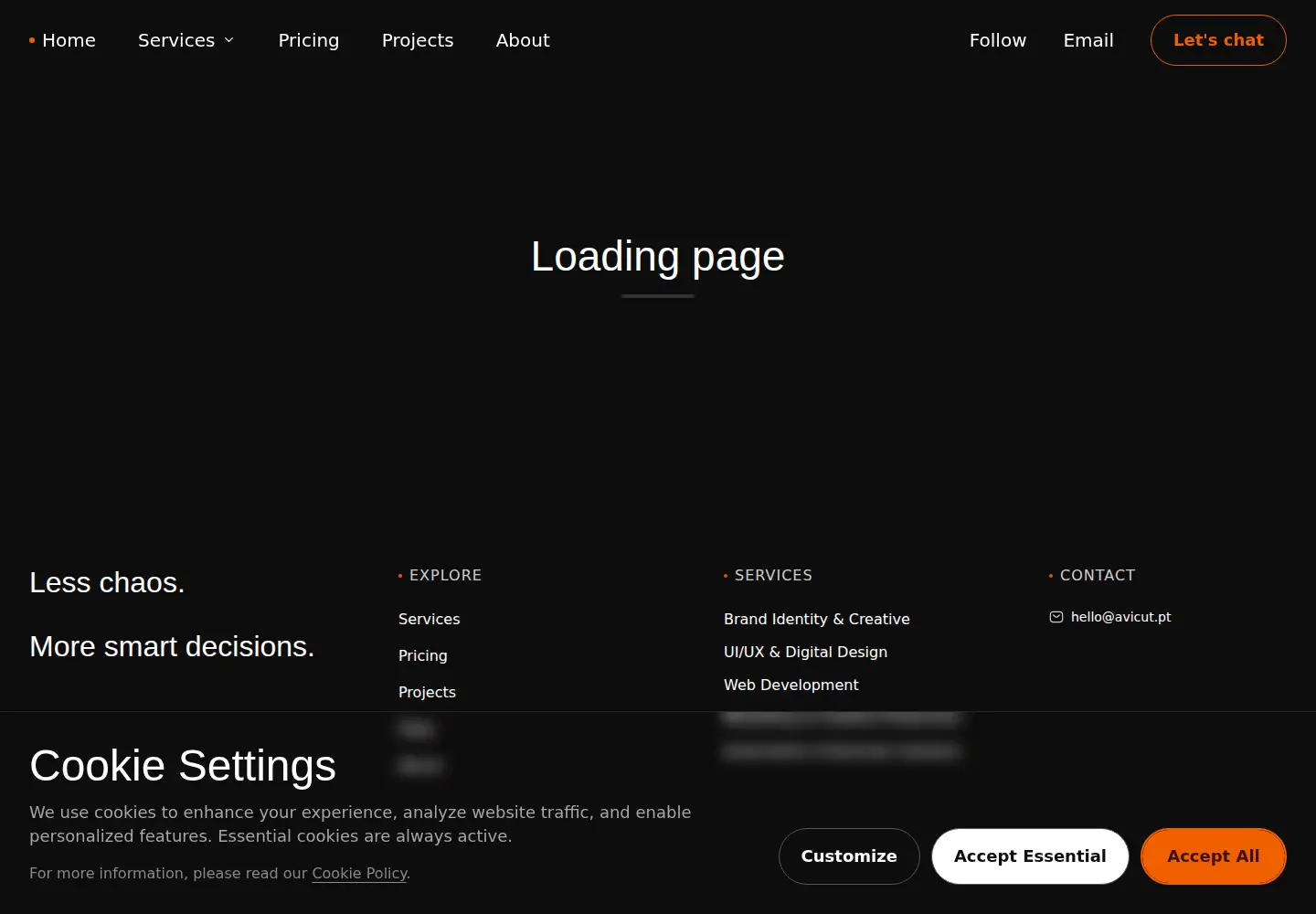Click Accept Essential cookies button
1316x914 pixels.
1030,856
